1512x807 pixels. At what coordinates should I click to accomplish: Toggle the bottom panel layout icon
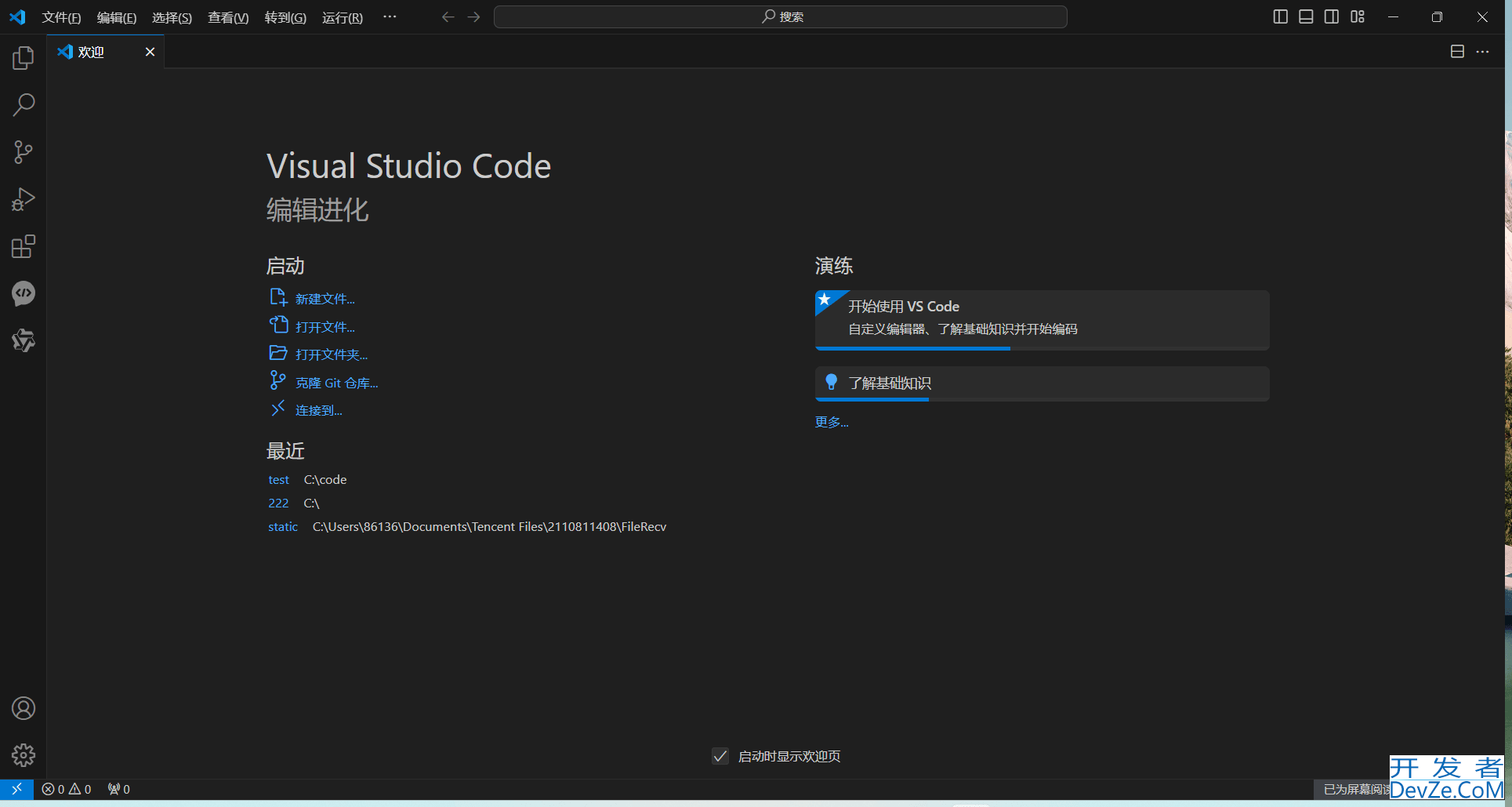tap(1306, 16)
